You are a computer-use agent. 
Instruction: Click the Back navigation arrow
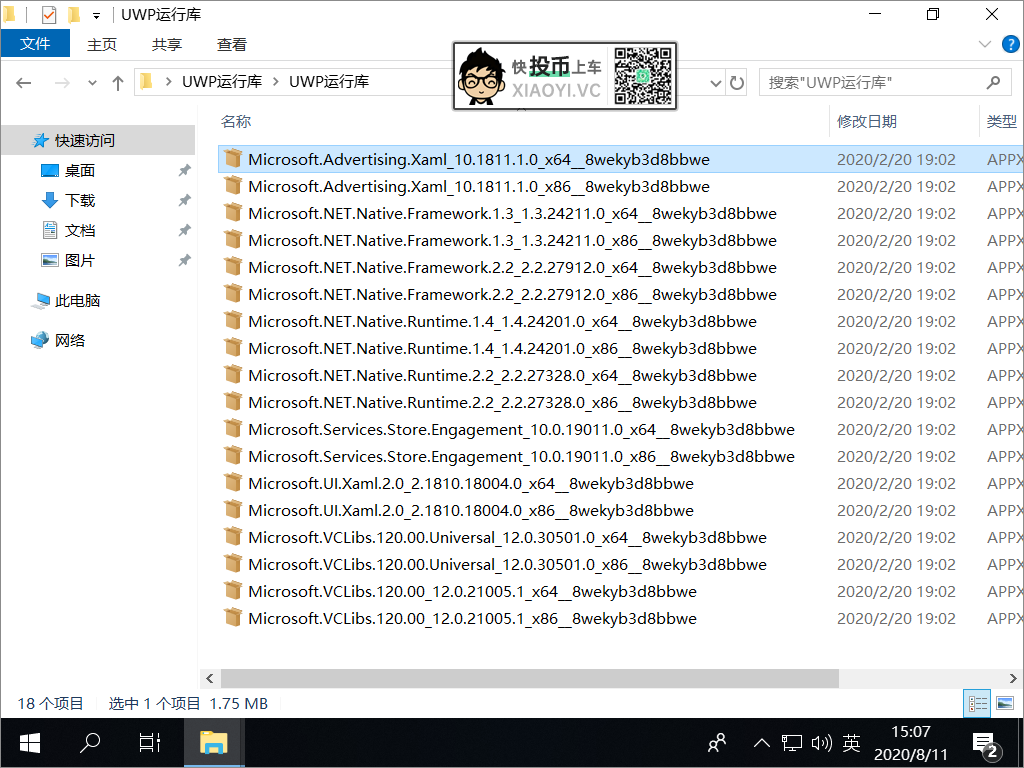(x=24, y=83)
